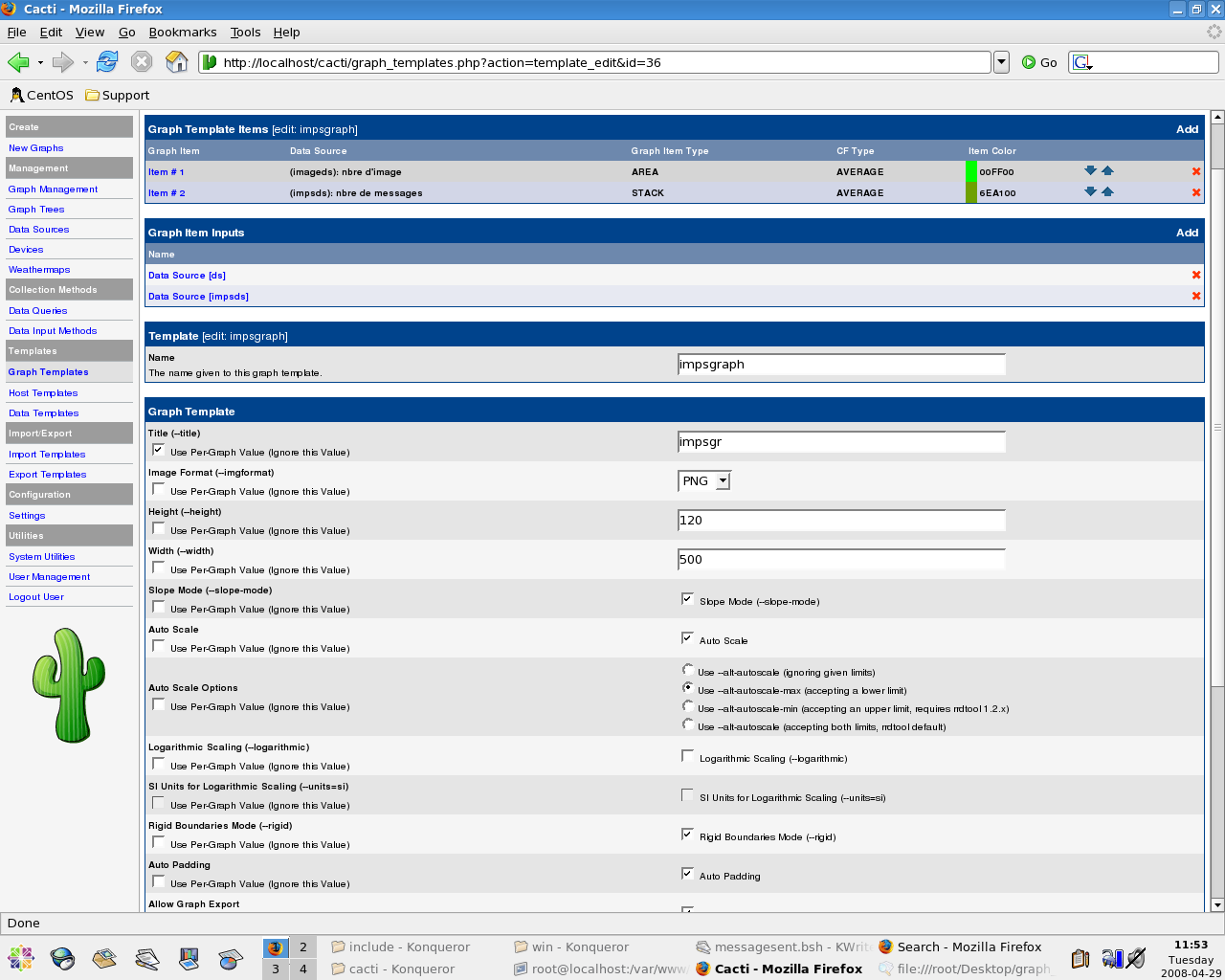Open the home page icon
Image resolution: width=1225 pixels, height=980 pixels.
tap(177, 62)
